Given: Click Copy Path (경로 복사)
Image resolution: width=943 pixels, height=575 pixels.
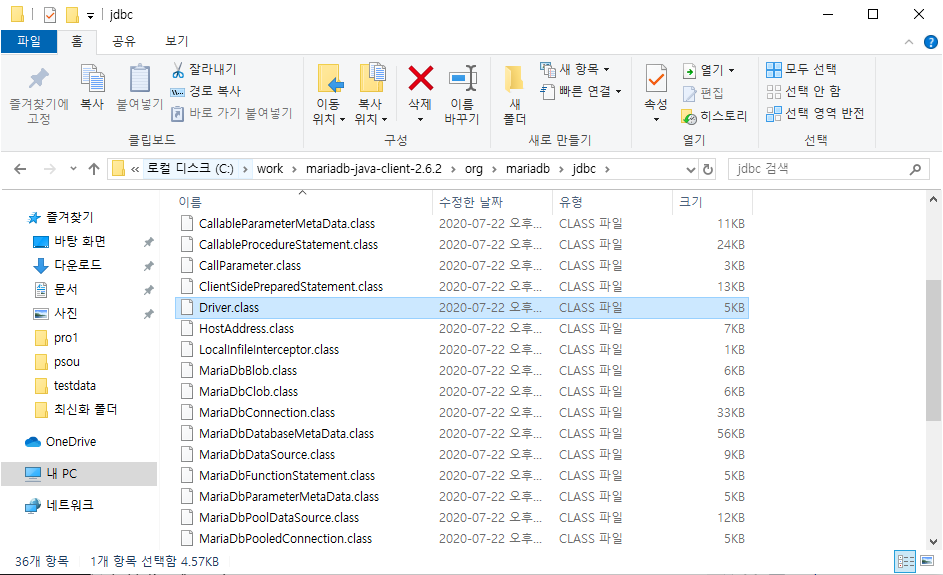Looking at the screenshot, I should pos(205,91).
